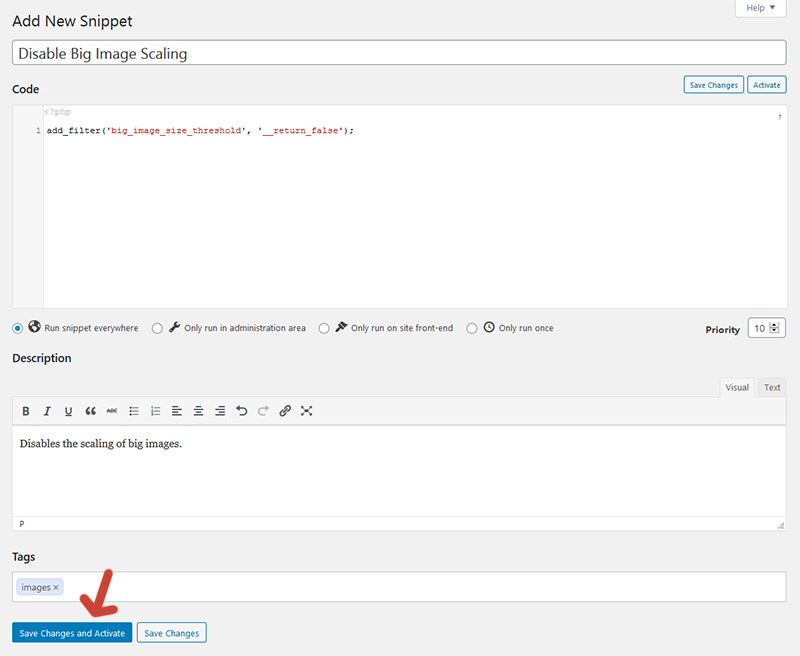Click bottom Save Changes button
The image size is (800, 656).
pyautogui.click(x=171, y=633)
